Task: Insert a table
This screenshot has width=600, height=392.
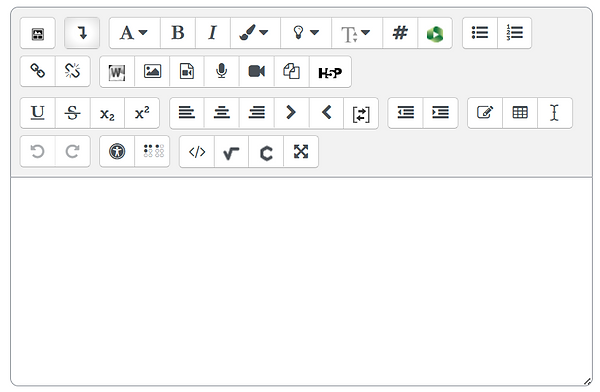Action: (520, 113)
